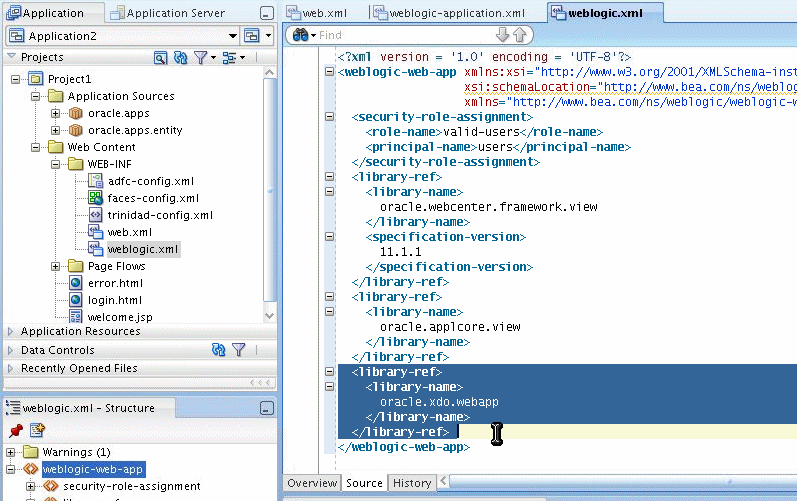The image size is (797, 501).
Task: Expand the Recently Opened Files section
Action: point(10,368)
